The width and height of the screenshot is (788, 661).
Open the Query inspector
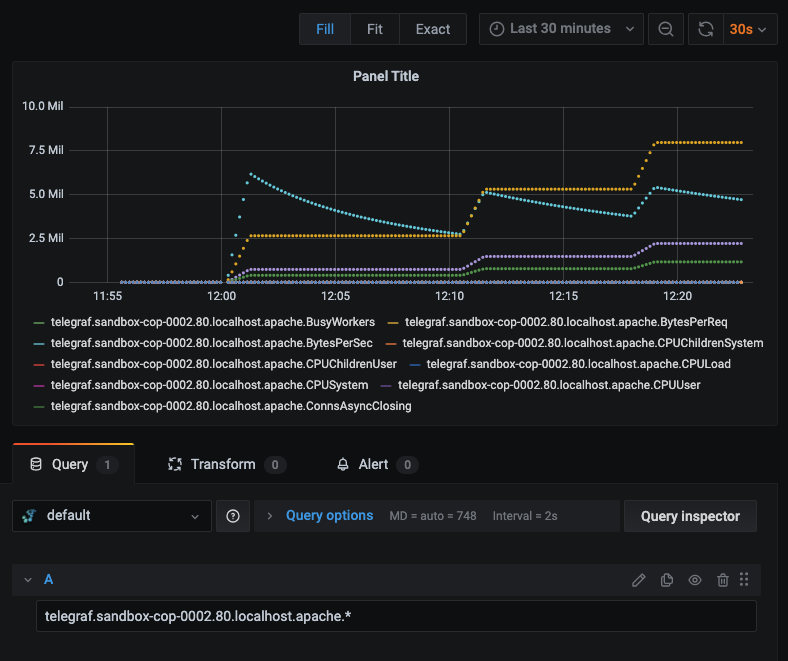[x=690, y=516]
